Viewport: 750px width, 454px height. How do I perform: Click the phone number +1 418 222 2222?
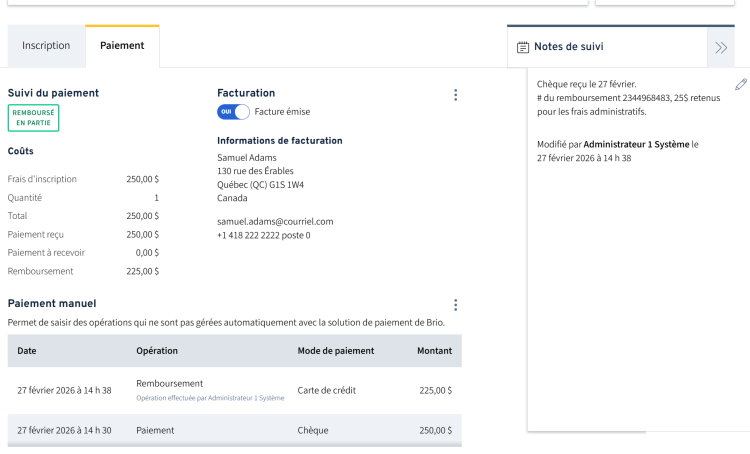263,235
